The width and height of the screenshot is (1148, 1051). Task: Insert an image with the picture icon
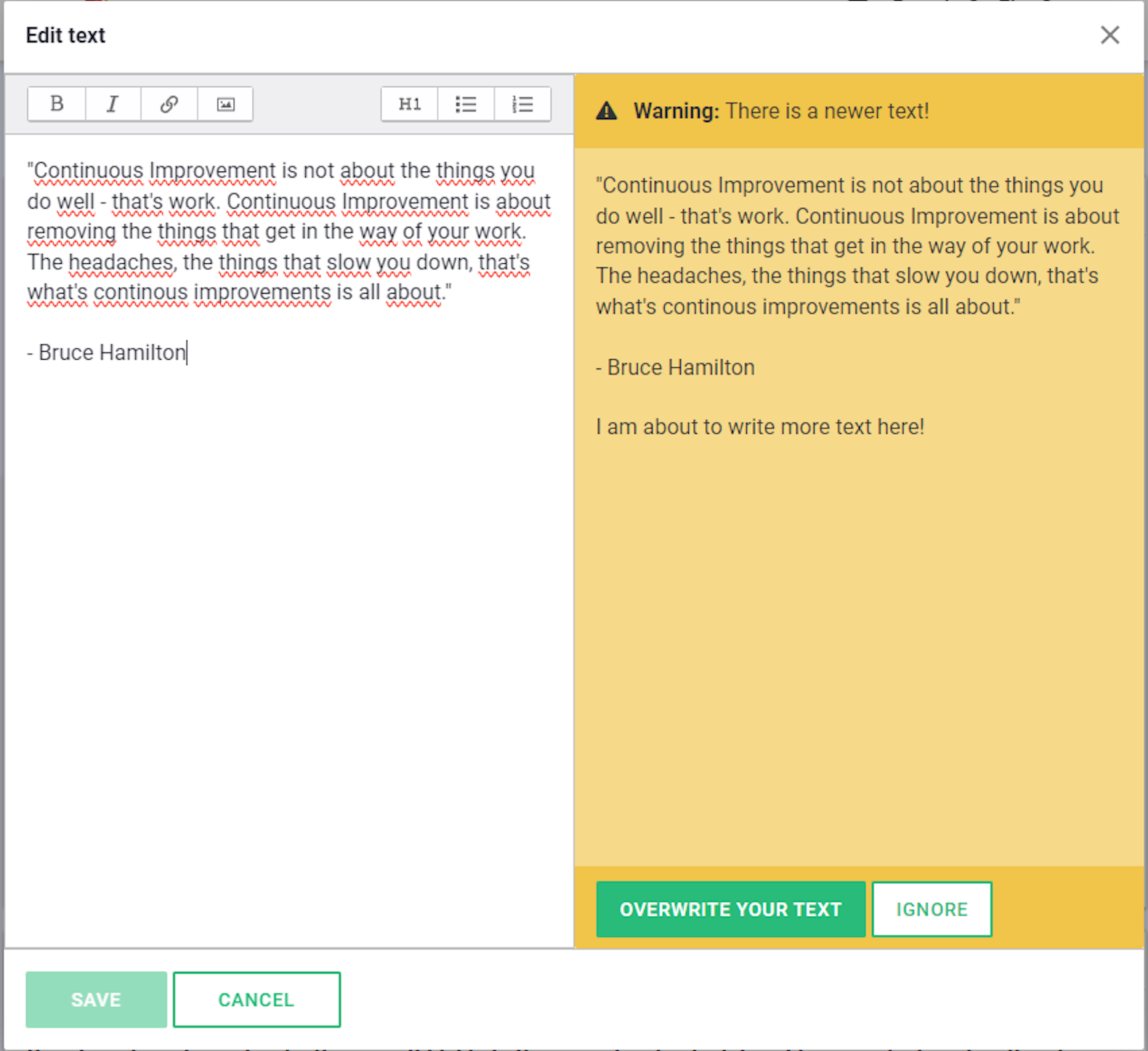225,104
